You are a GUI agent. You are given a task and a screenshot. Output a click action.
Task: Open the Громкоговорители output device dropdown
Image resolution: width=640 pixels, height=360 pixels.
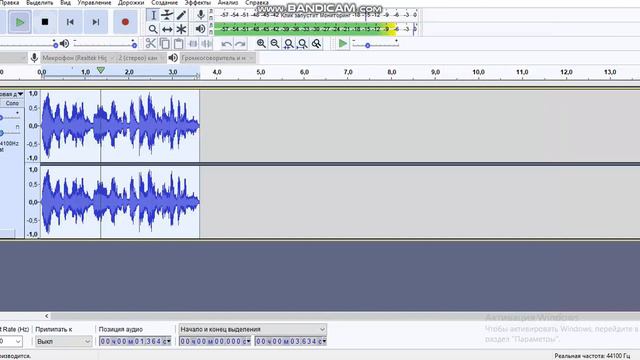click(x=218, y=58)
